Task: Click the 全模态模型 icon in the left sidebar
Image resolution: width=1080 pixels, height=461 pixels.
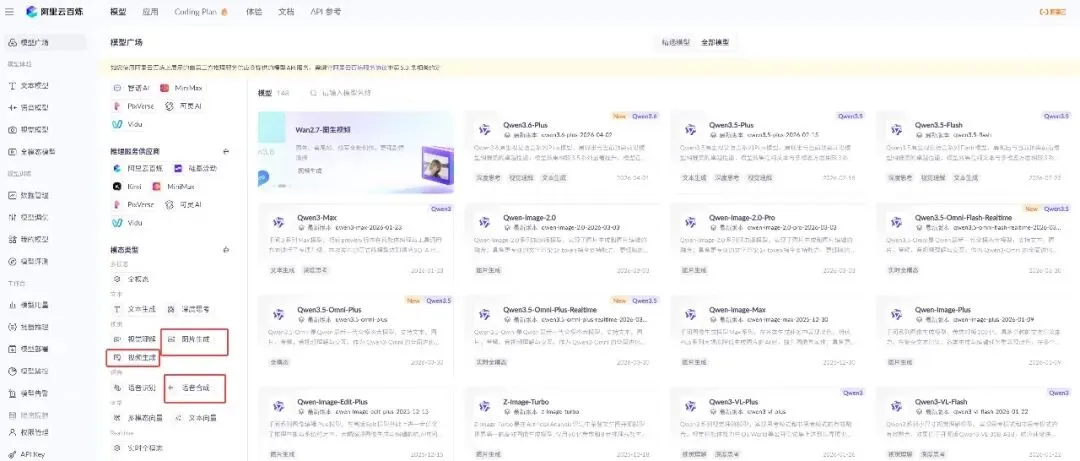Action: (x=12, y=152)
